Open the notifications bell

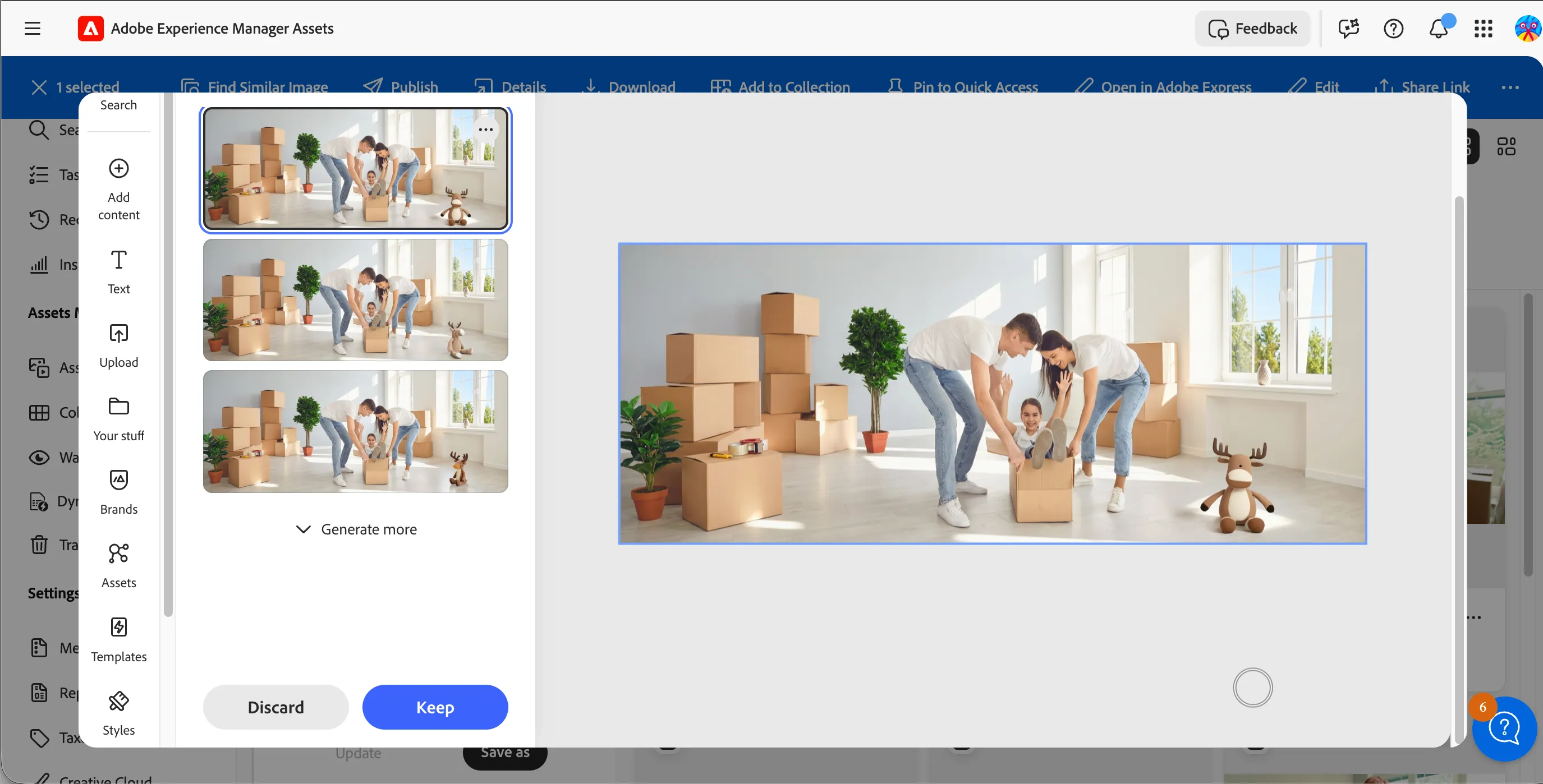1439,28
